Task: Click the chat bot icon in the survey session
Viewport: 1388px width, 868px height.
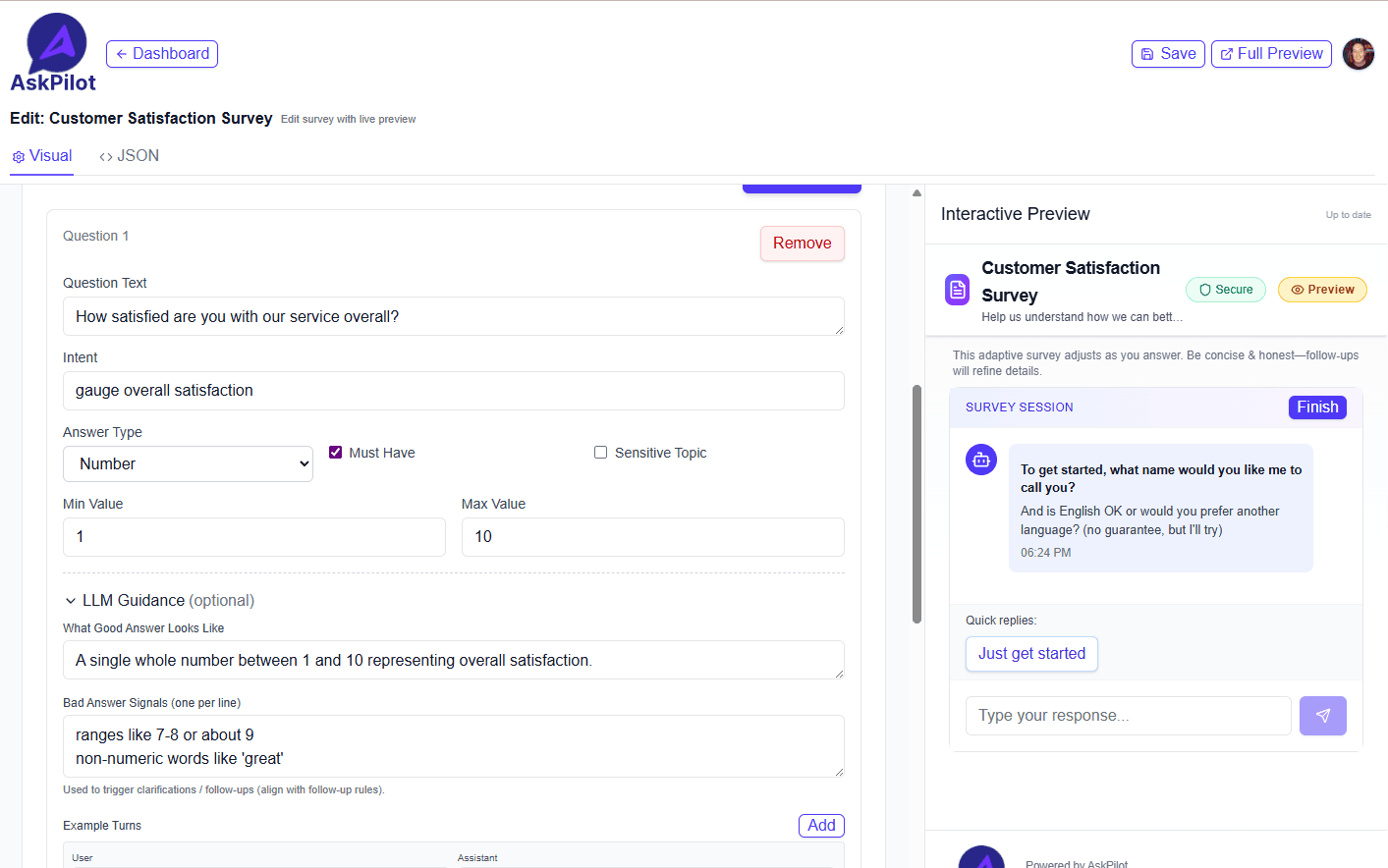Action: point(980,460)
